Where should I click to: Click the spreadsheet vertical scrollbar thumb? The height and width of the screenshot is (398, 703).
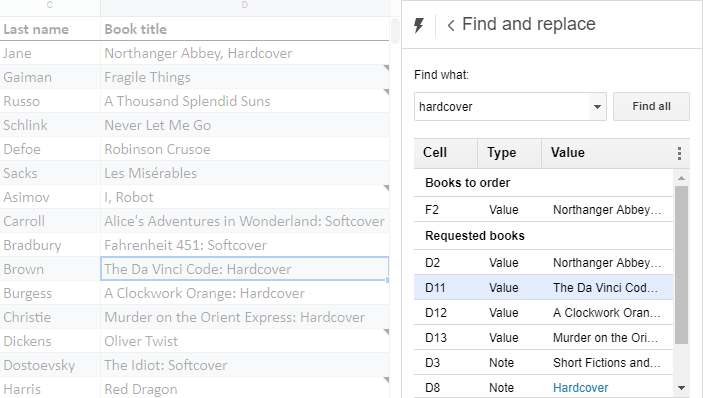click(x=395, y=31)
